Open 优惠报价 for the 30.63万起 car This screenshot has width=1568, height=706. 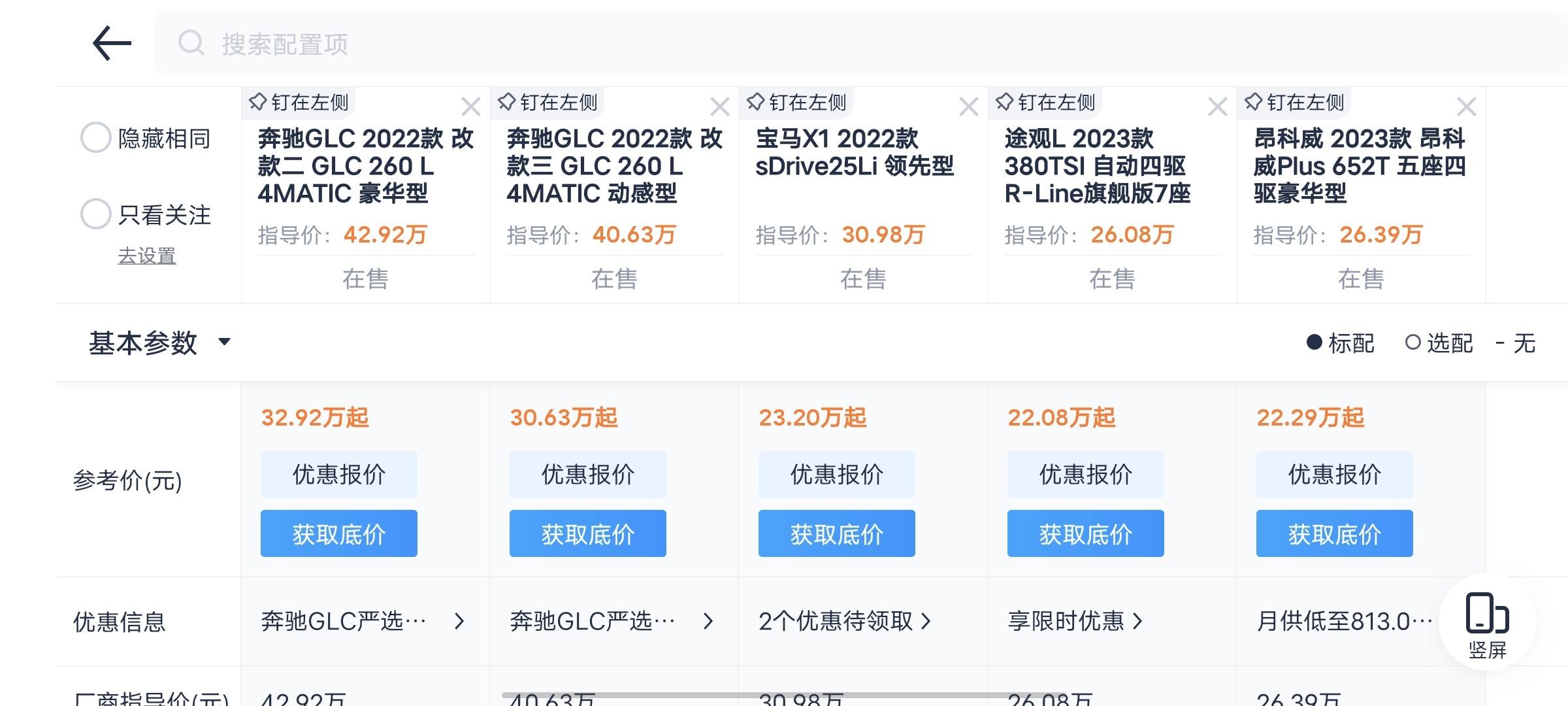pos(588,475)
